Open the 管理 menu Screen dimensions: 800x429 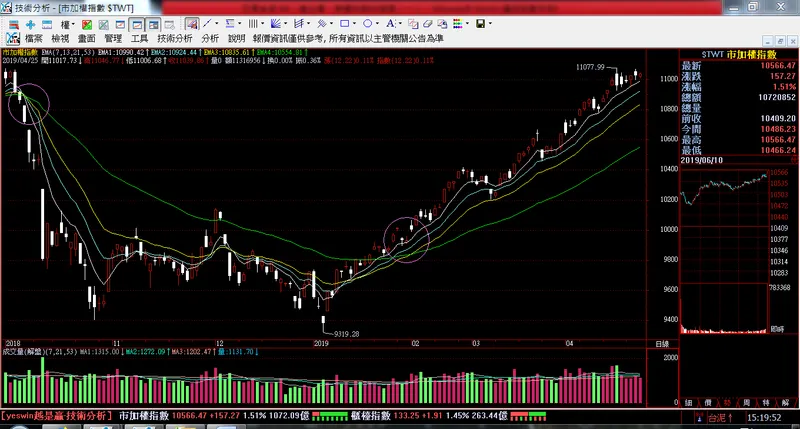pos(113,38)
